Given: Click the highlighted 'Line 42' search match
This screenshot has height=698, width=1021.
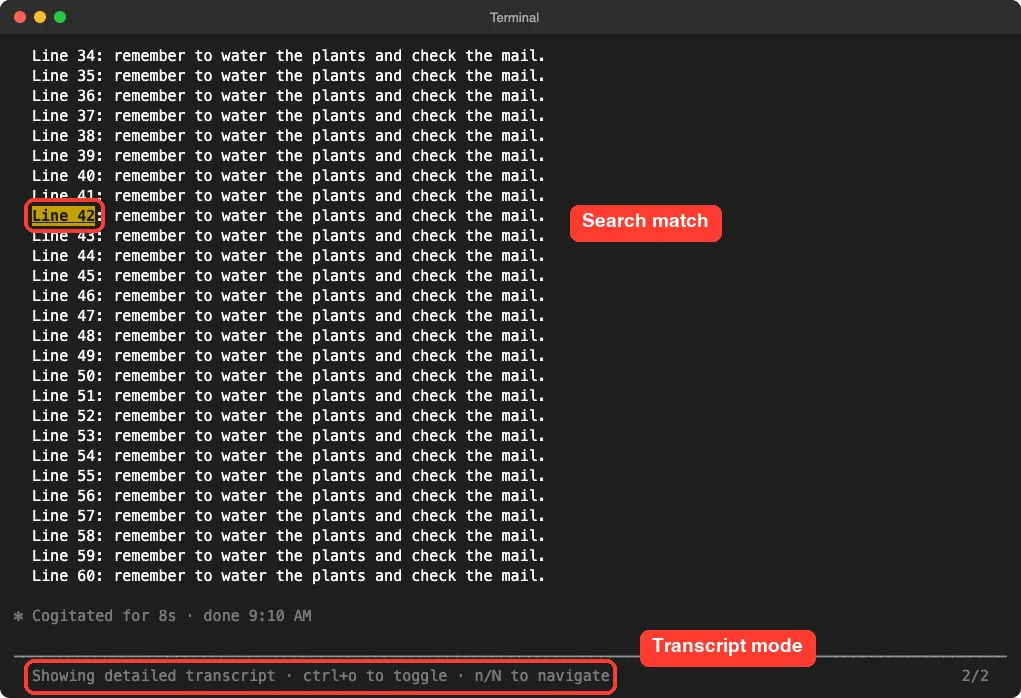Looking at the screenshot, I should (x=64, y=216).
